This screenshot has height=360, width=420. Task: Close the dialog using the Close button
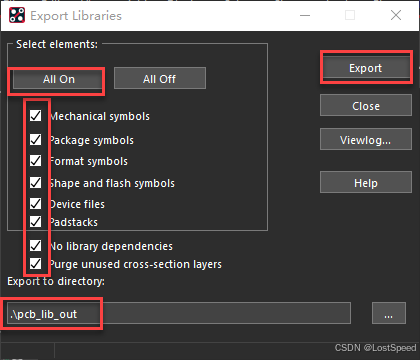(x=366, y=106)
